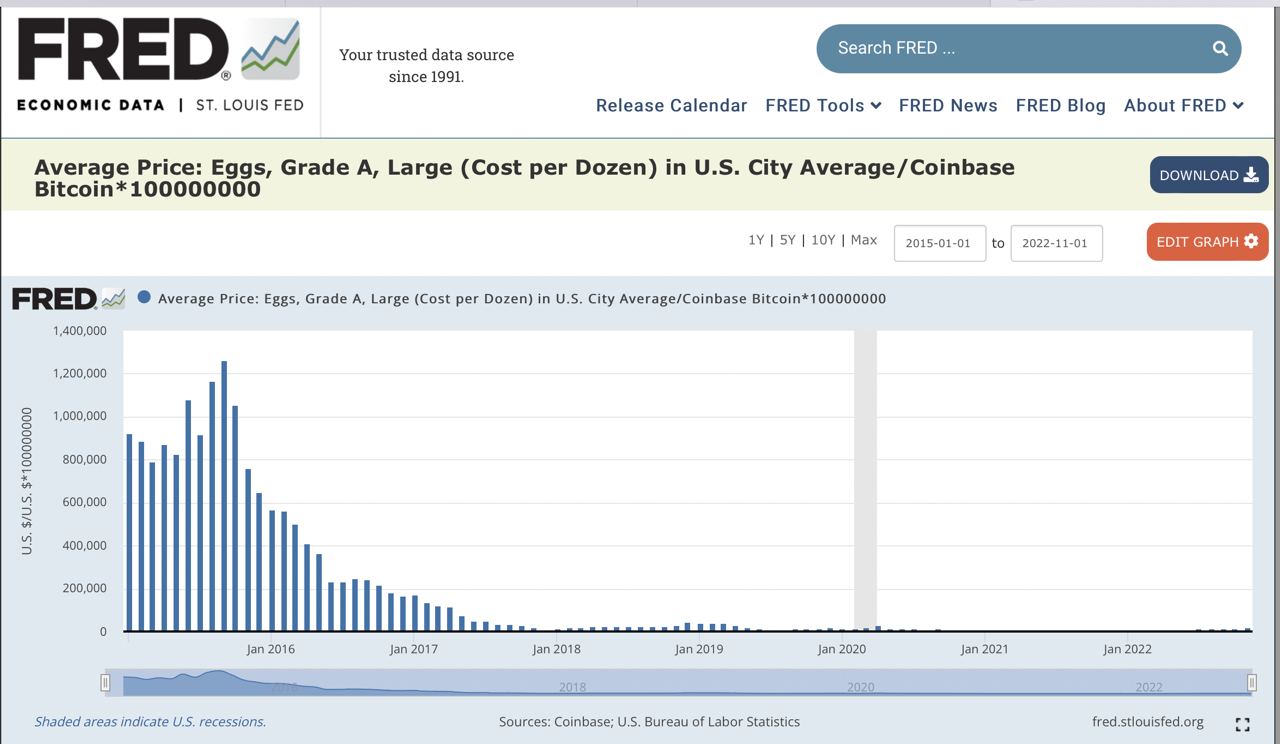Click the y-axis units label
The image size is (1280, 744).
point(27,481)
